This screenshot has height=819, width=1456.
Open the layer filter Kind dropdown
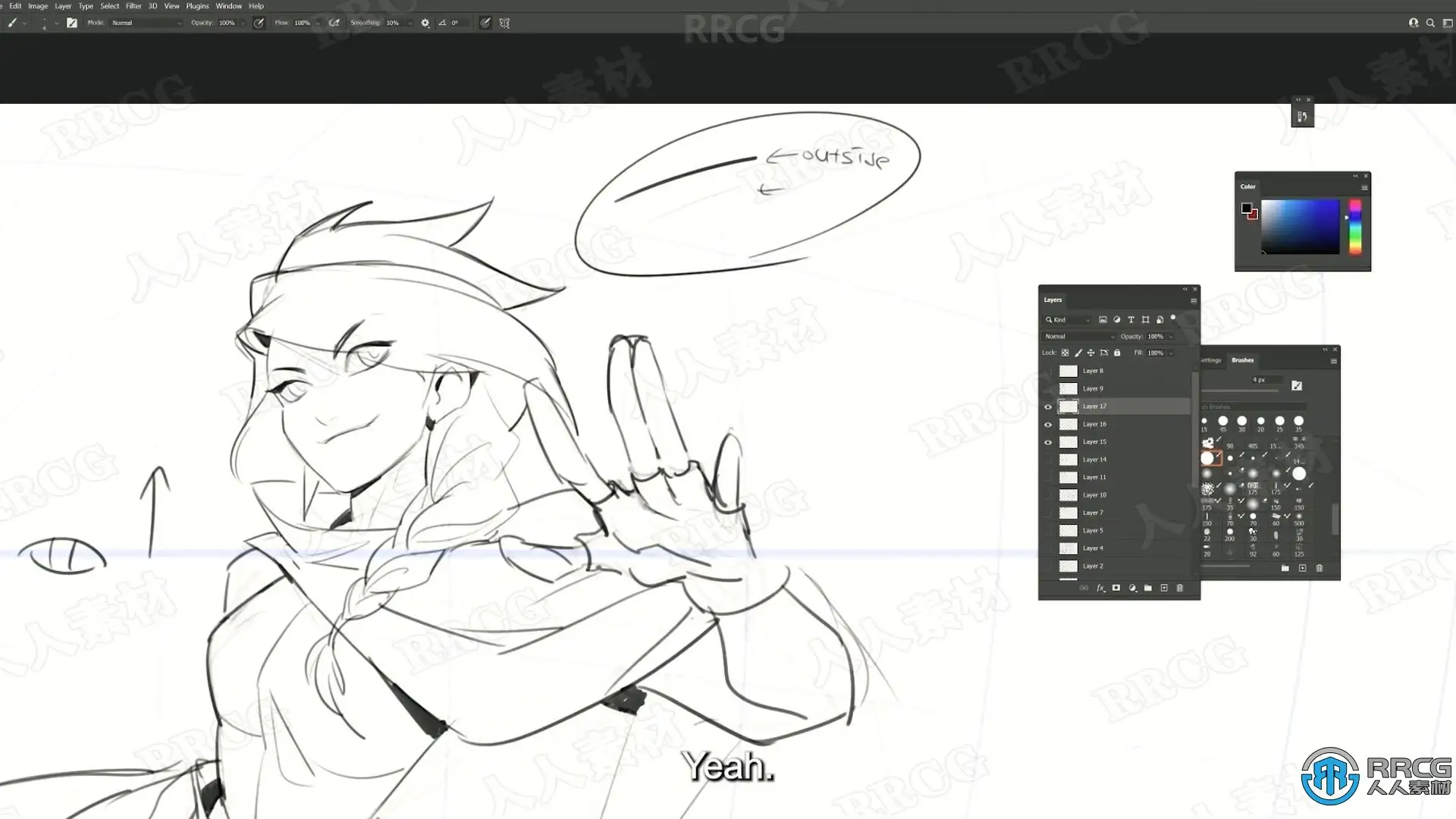[1068, 320]
